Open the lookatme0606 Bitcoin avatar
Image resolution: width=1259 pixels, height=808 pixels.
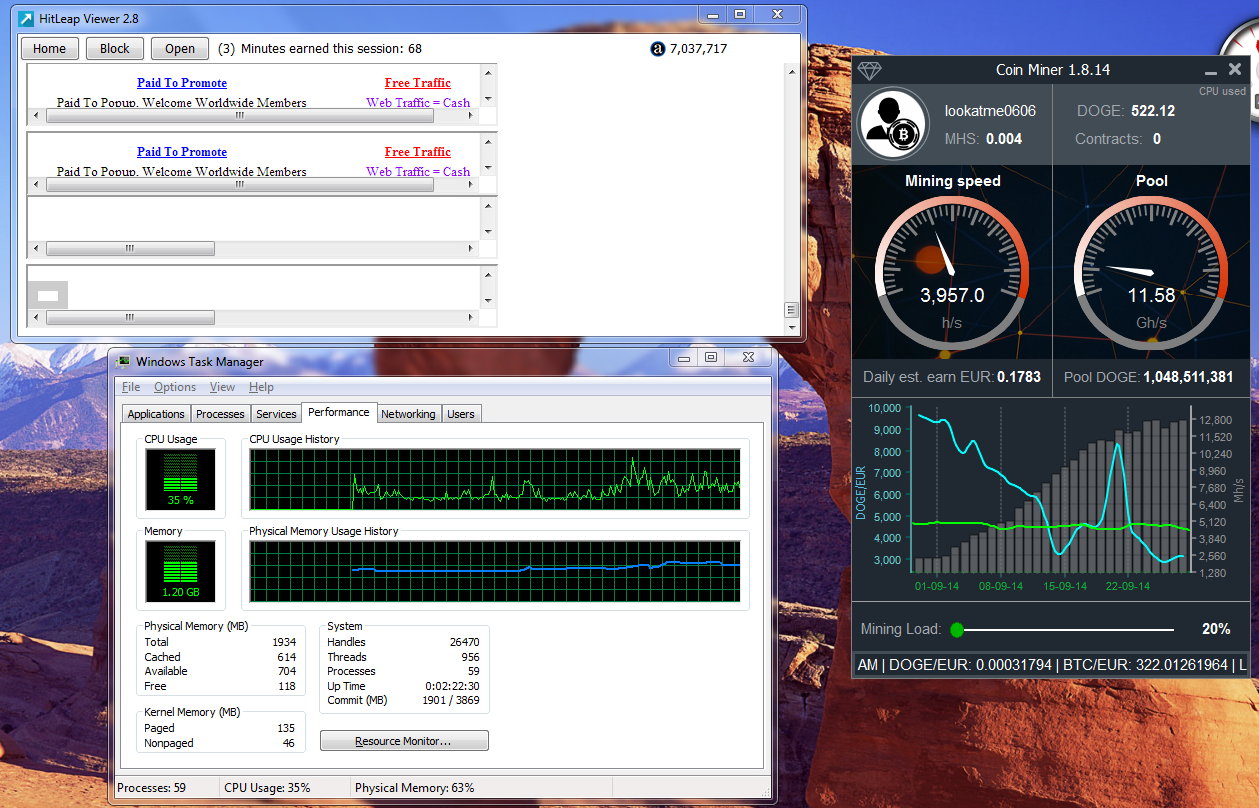click(x=893, y=123)
